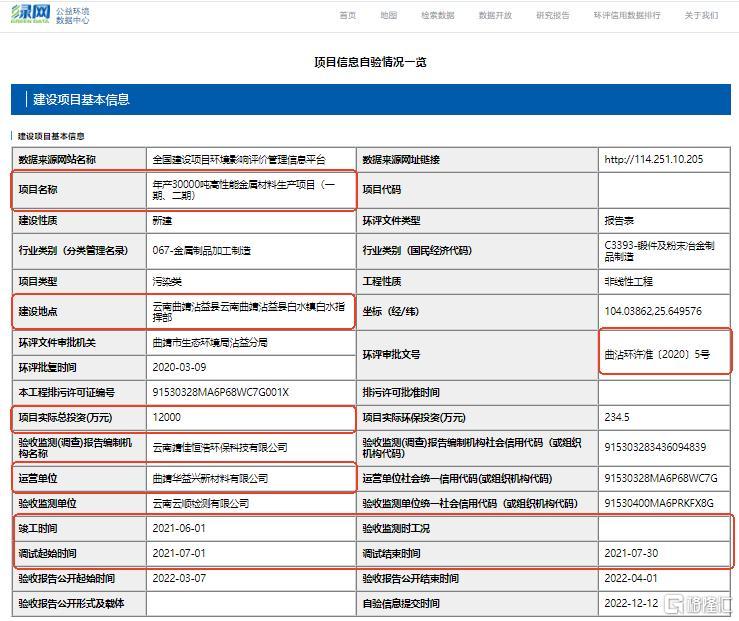The height and width of the screenshot is (621, 739).
Task: Click the 项目名称 label cell
Action: click(x=79, y=190)
